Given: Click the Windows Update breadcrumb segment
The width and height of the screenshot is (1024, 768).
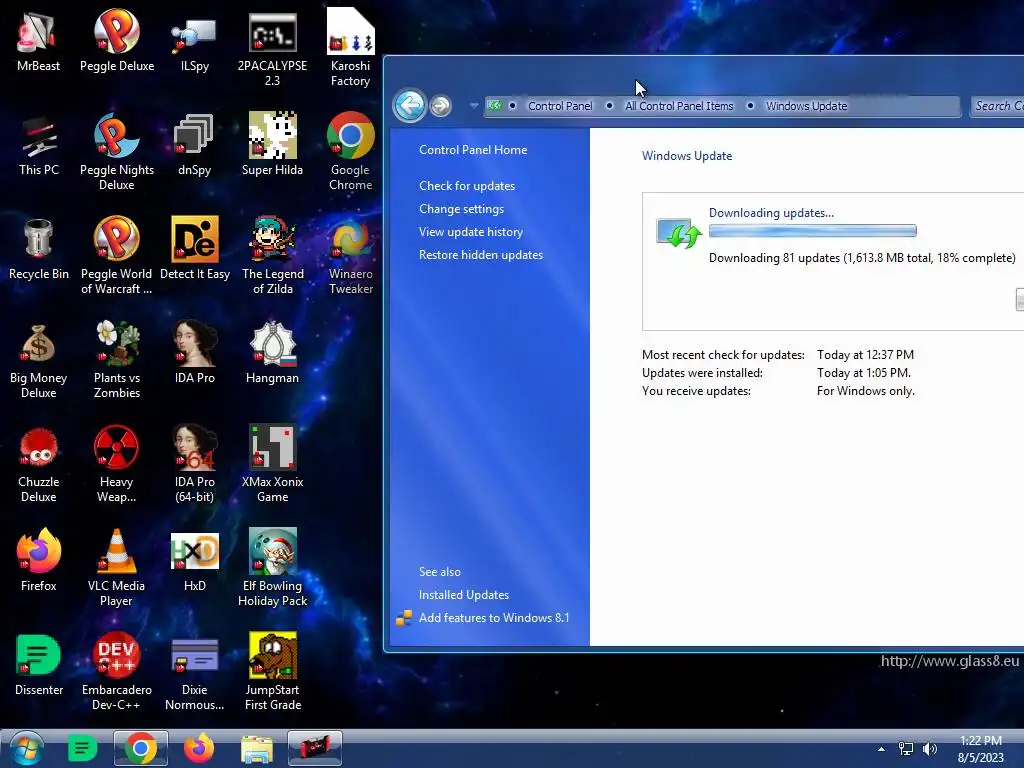Looking at the screenshot, I should [807, 106].
